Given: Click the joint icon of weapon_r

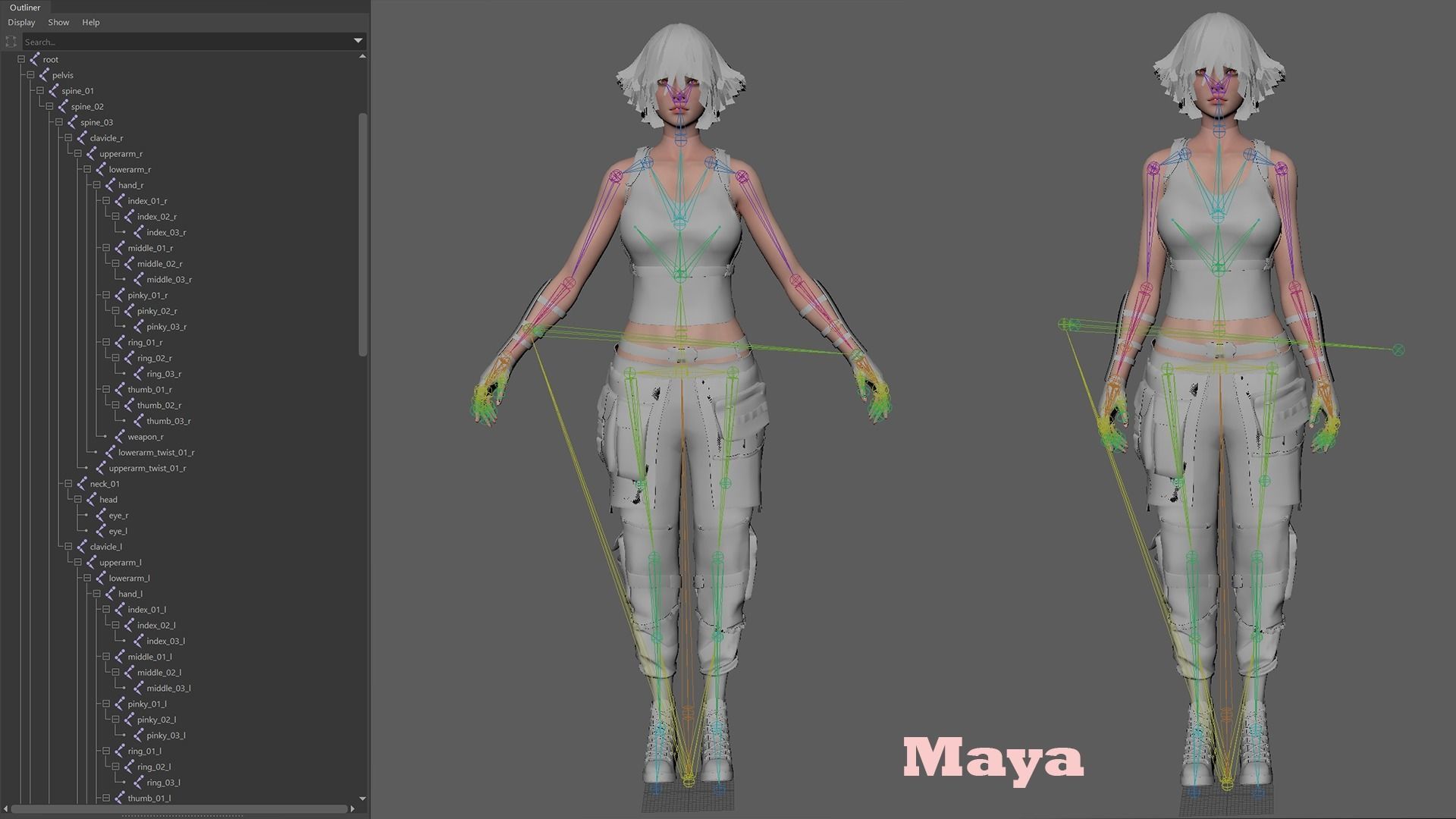Looking at the screenshot, I should pos(120,437).
